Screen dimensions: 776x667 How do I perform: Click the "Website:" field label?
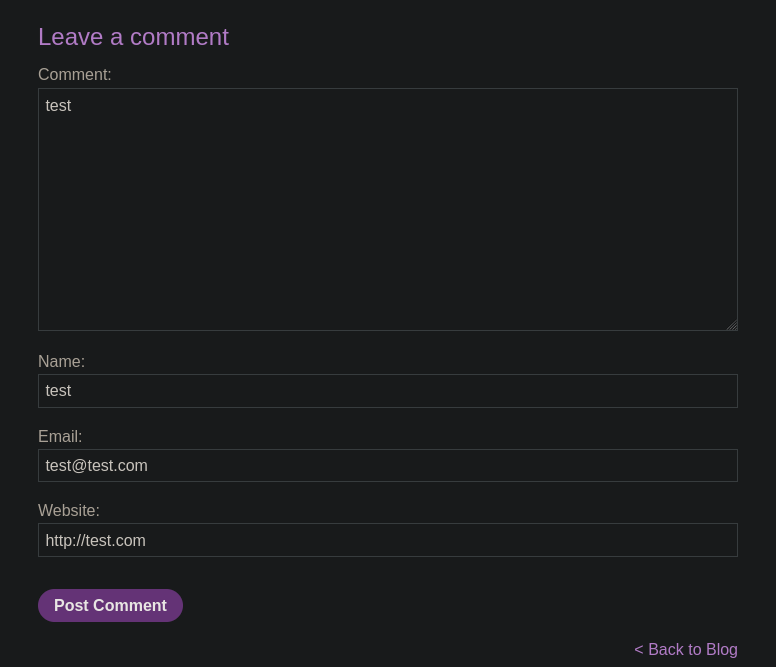pos(69,511)
